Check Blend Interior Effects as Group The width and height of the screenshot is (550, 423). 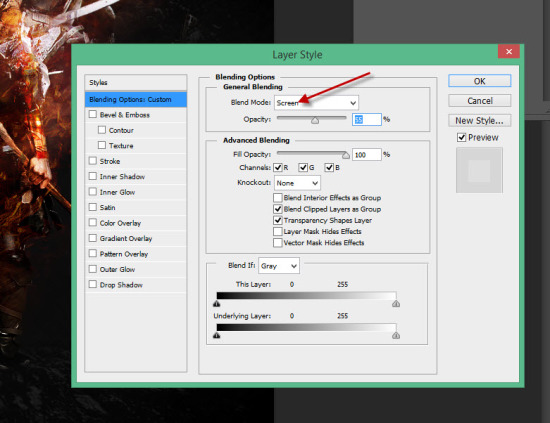coord(278,197)
